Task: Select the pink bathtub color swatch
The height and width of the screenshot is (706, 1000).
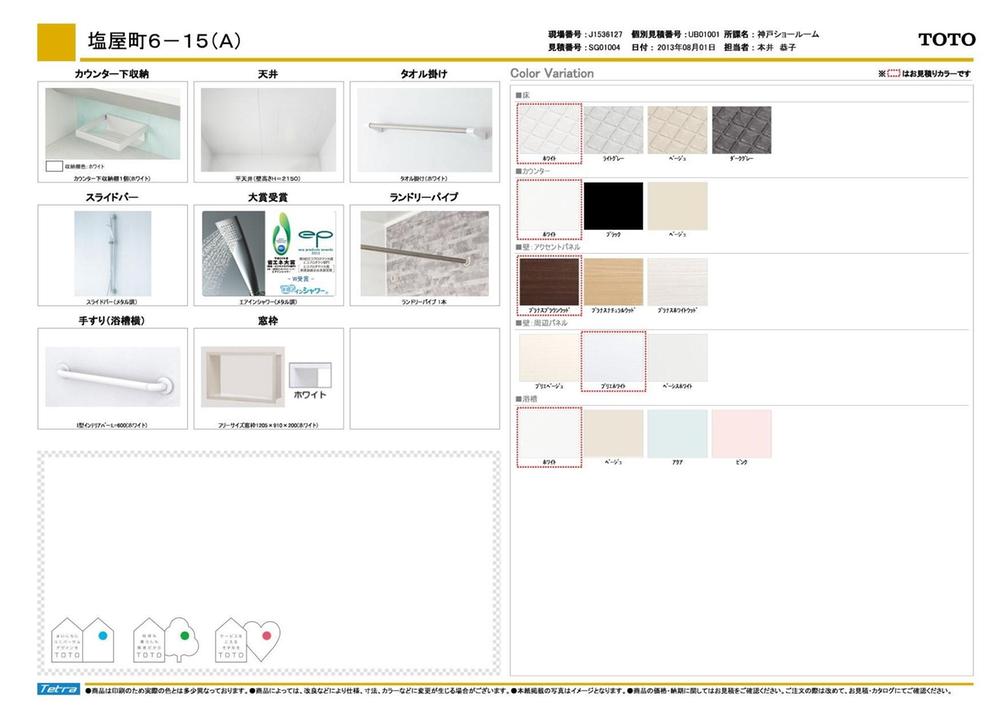Action: [741, 433]
